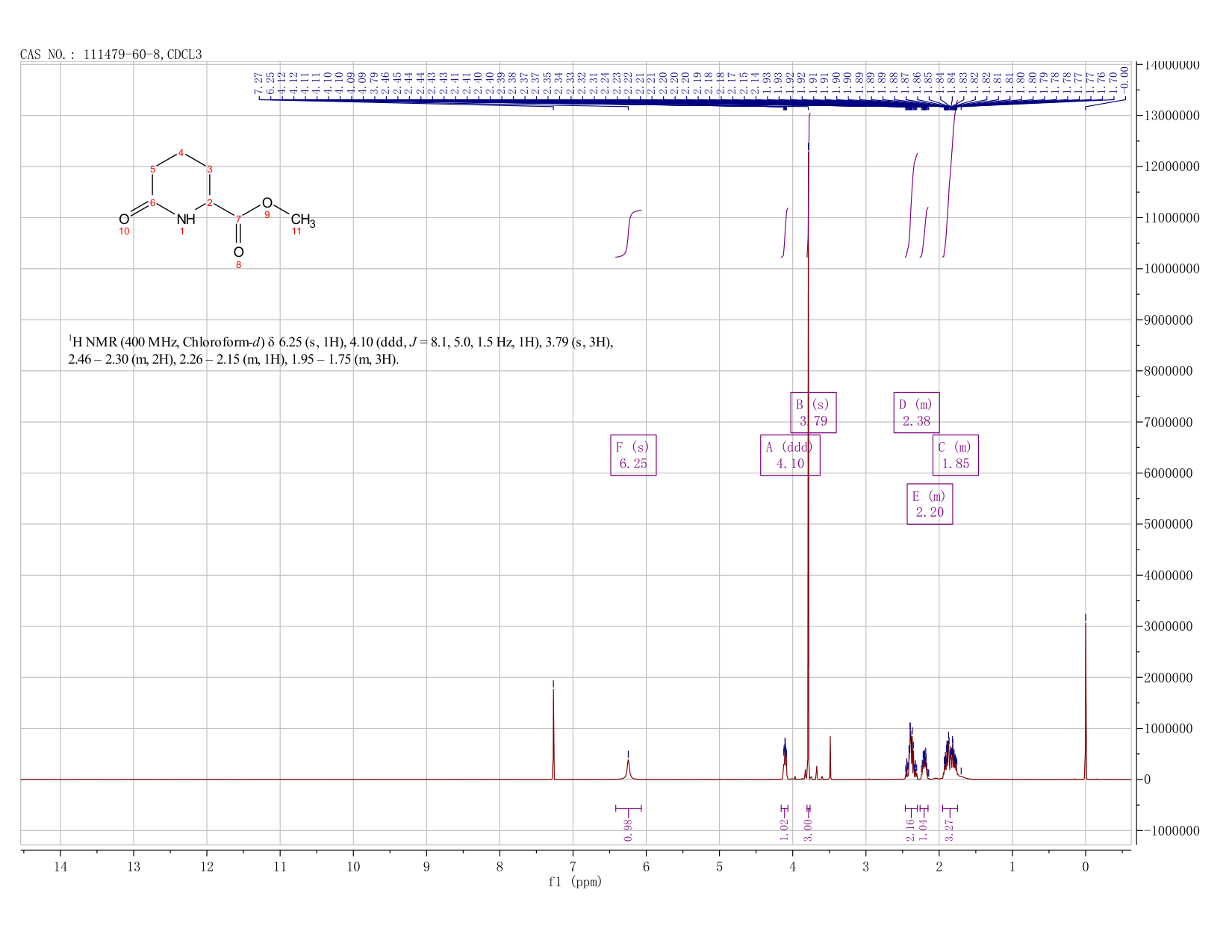Click the 'C (m) 1.85' multiplet box
Viewport: 1232px width, 952px height.
pyautogui.click(x=955, y=455)
